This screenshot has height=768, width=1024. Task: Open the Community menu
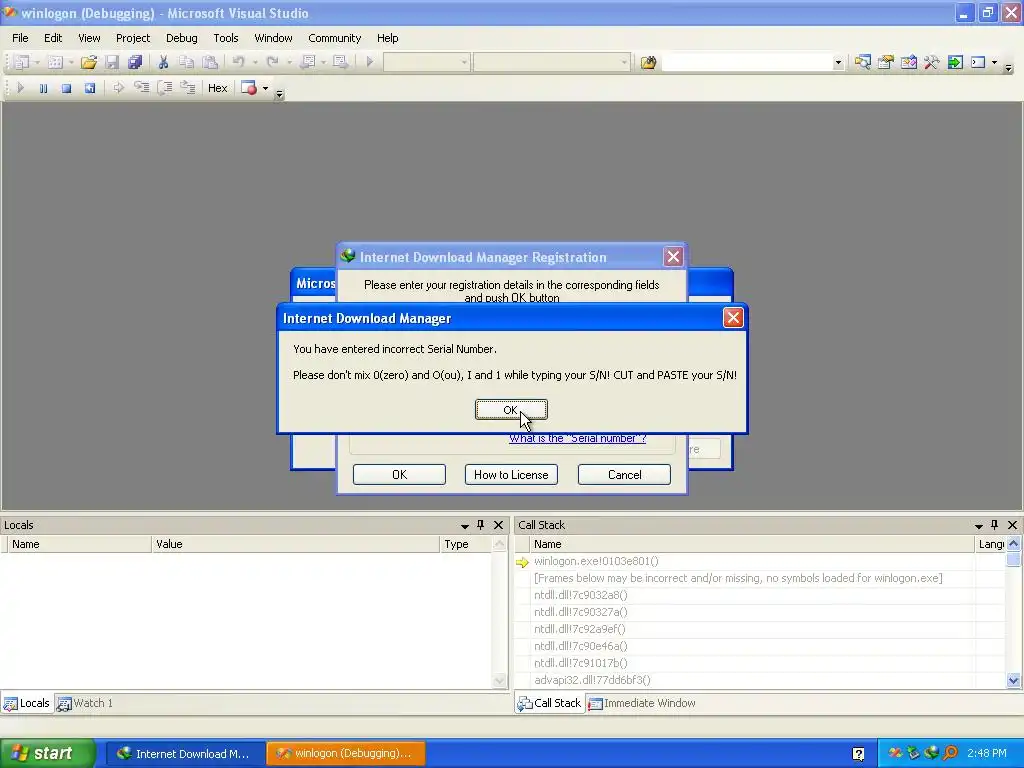point(334,38)
